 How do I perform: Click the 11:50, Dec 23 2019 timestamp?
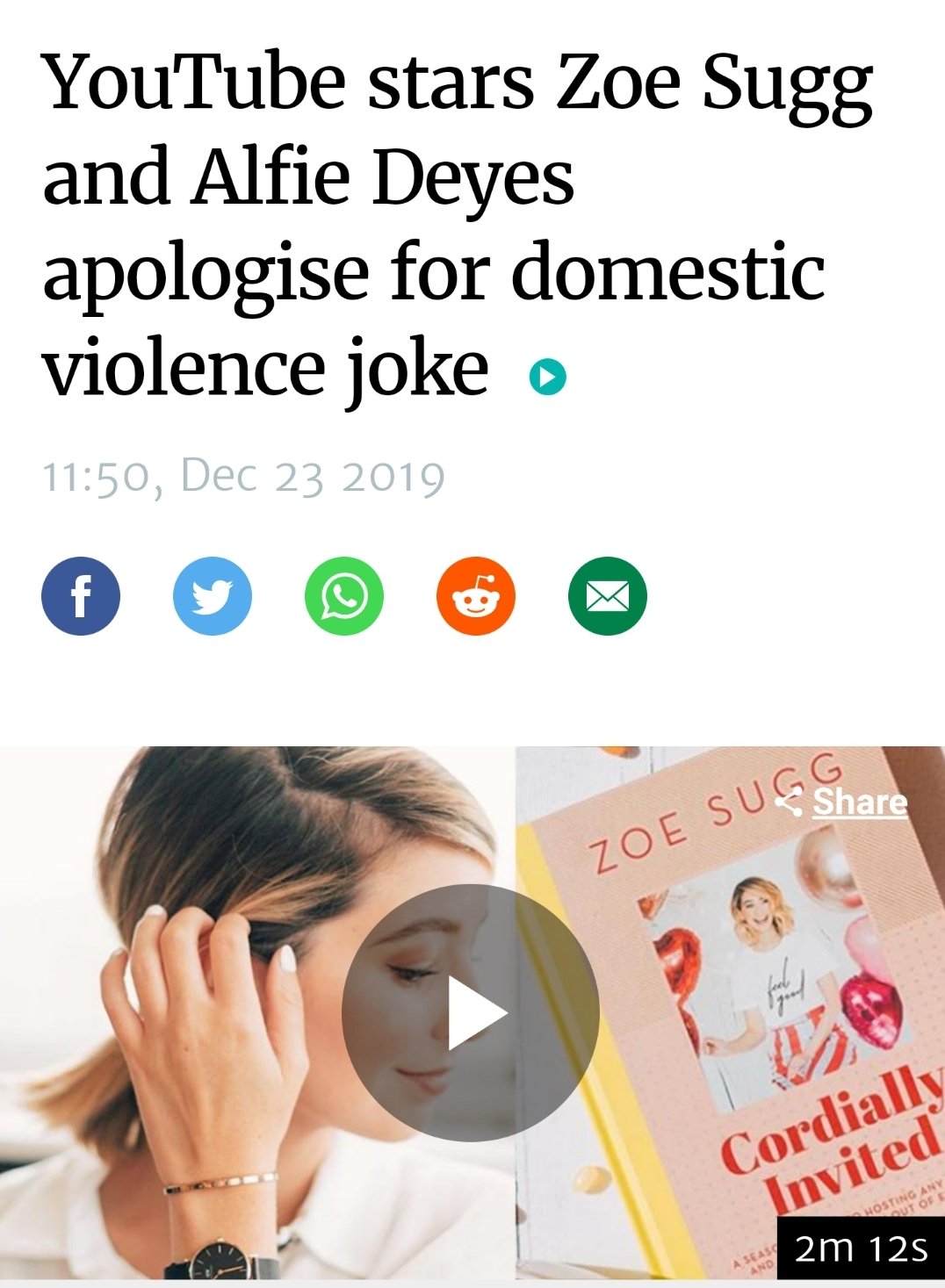click(x=243, y=478)
